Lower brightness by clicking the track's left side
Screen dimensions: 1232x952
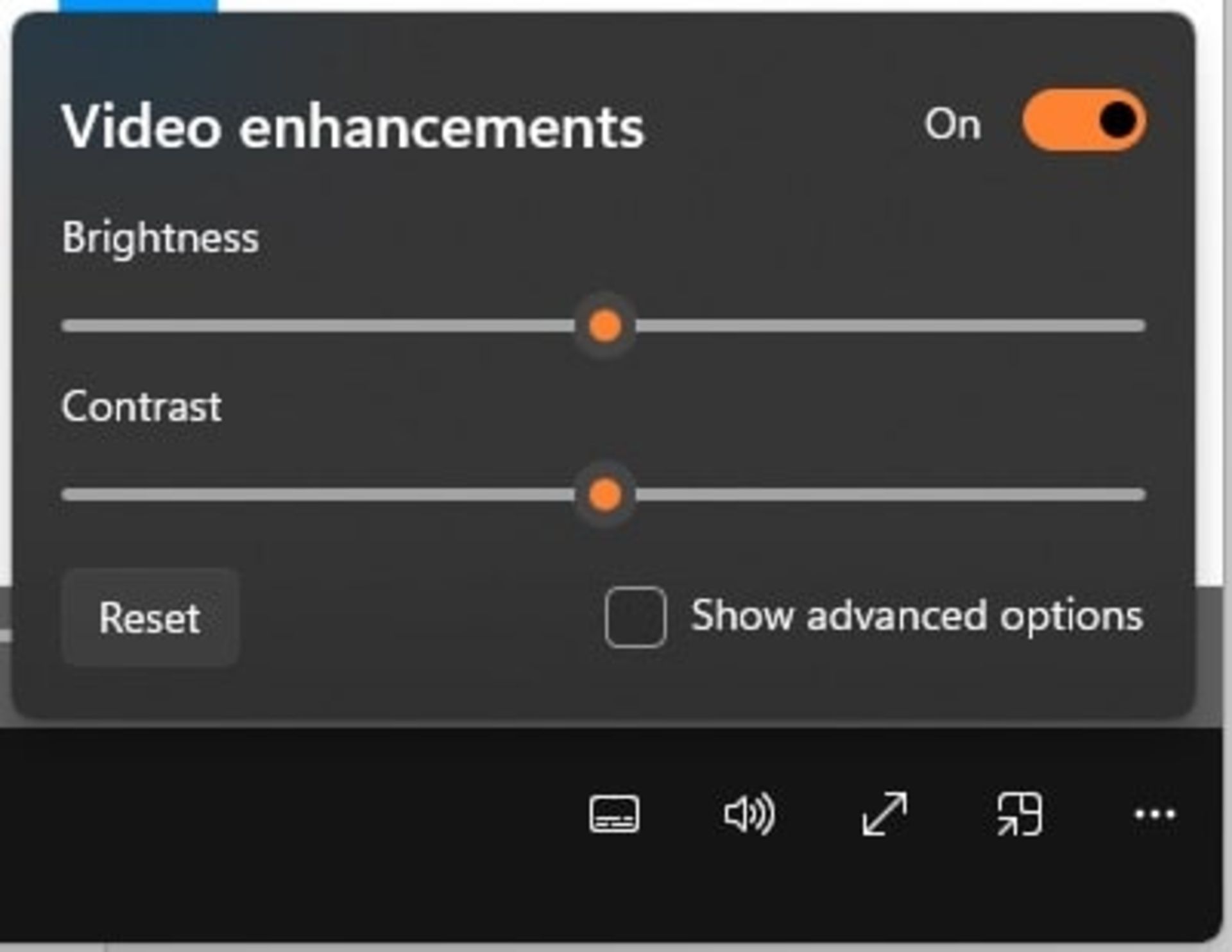(257, 326)
